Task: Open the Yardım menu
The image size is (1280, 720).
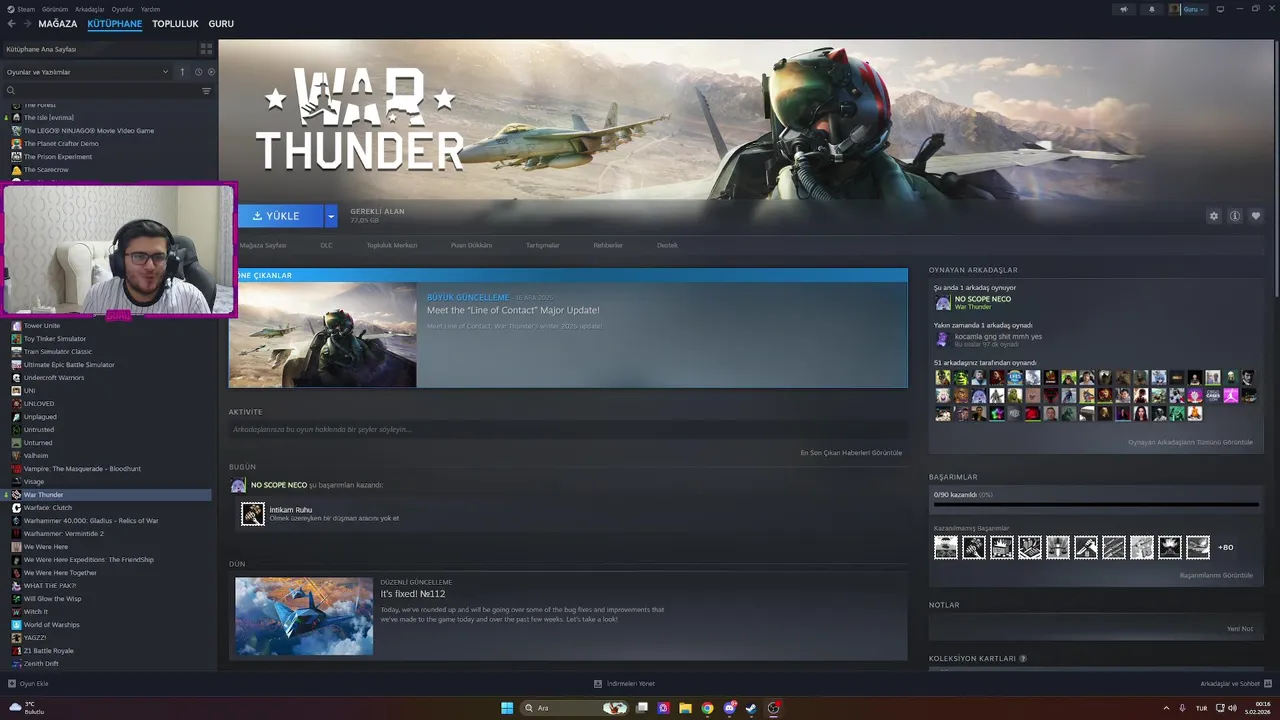Action: coord(150,9)
